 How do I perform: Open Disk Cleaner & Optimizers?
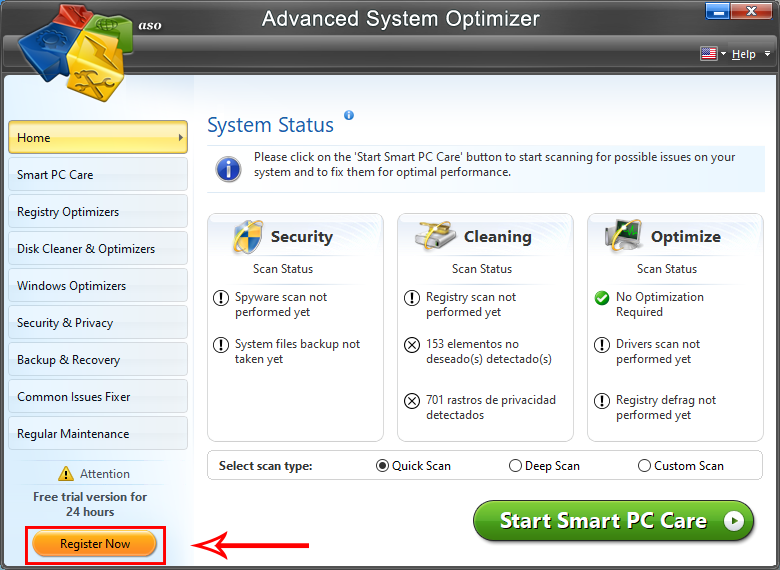[98, 248]
